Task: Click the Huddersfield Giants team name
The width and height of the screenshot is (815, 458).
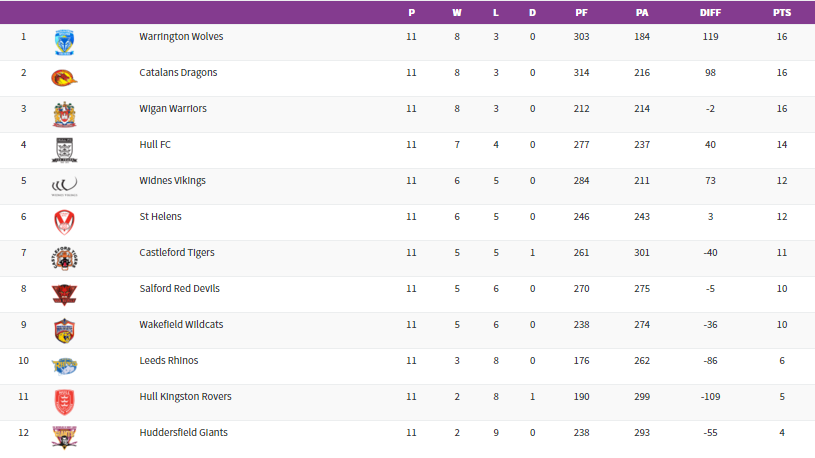Action: (183, 433)
